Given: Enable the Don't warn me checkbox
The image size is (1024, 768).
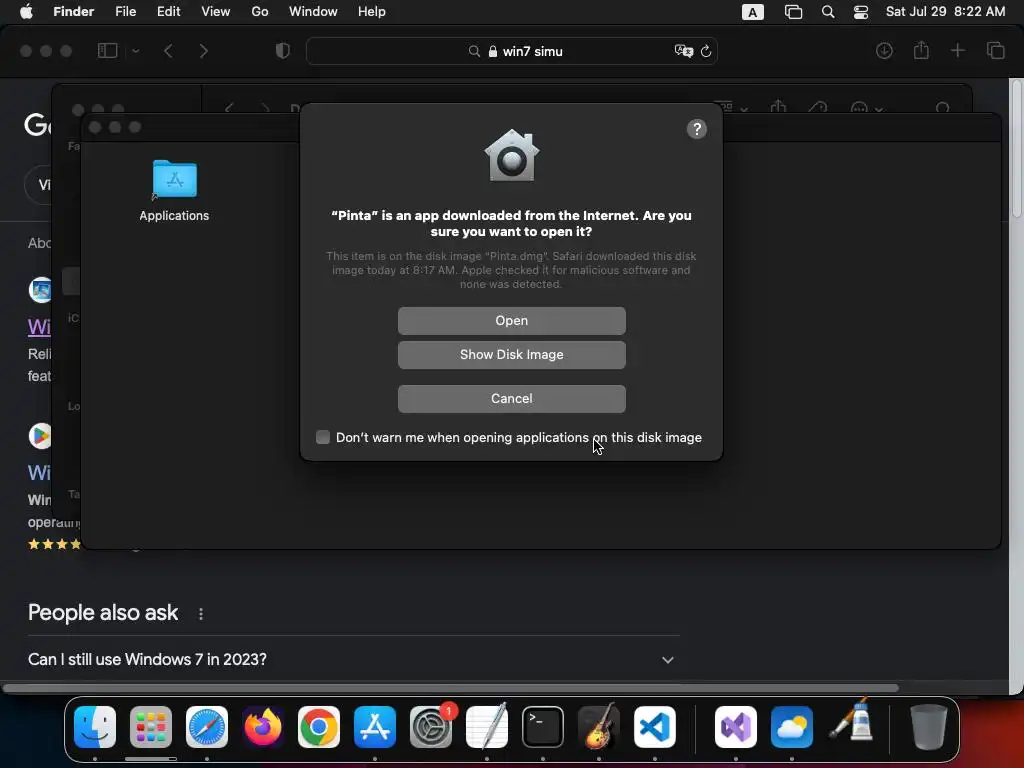Looking at the screenshot, I should (x=323, y=437).
